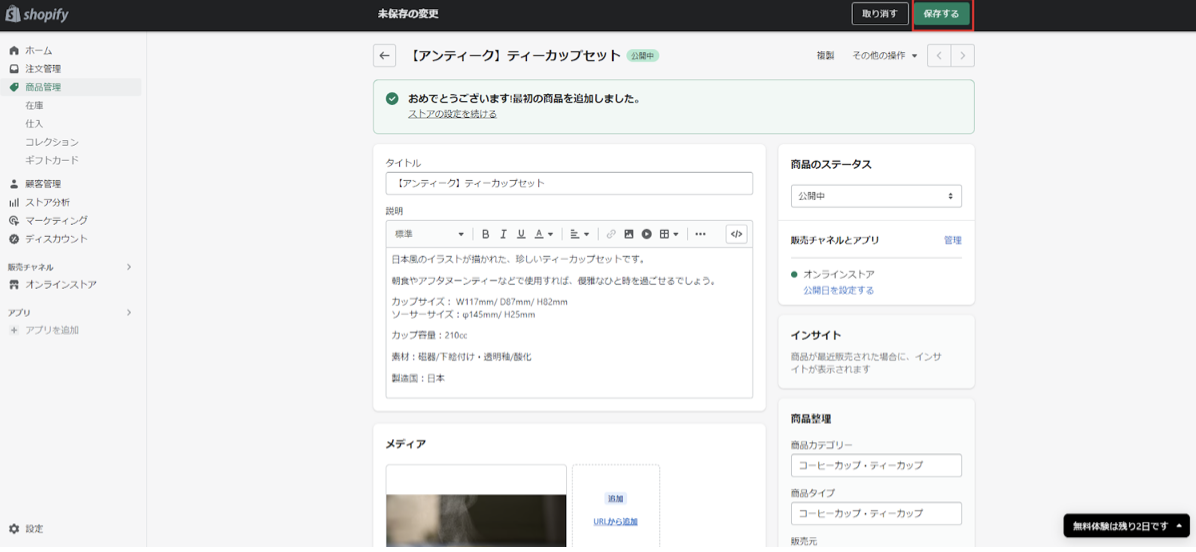
Task: Click the タイトル input field
Action: tap(568, 183)
